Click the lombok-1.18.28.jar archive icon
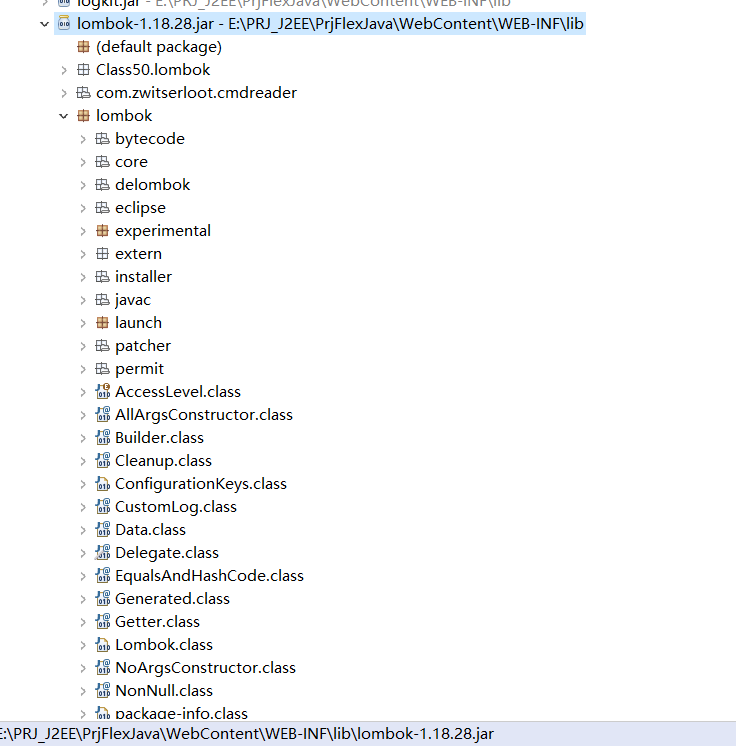 click(64, 23)
